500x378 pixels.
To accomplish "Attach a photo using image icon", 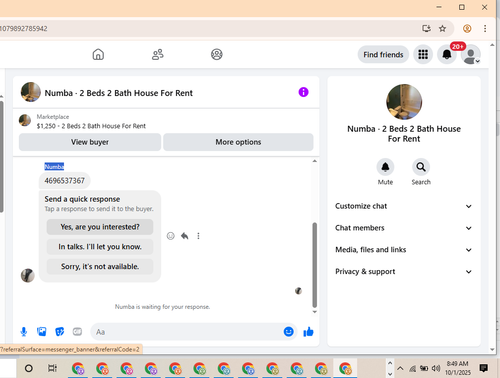I will [42, 332].
